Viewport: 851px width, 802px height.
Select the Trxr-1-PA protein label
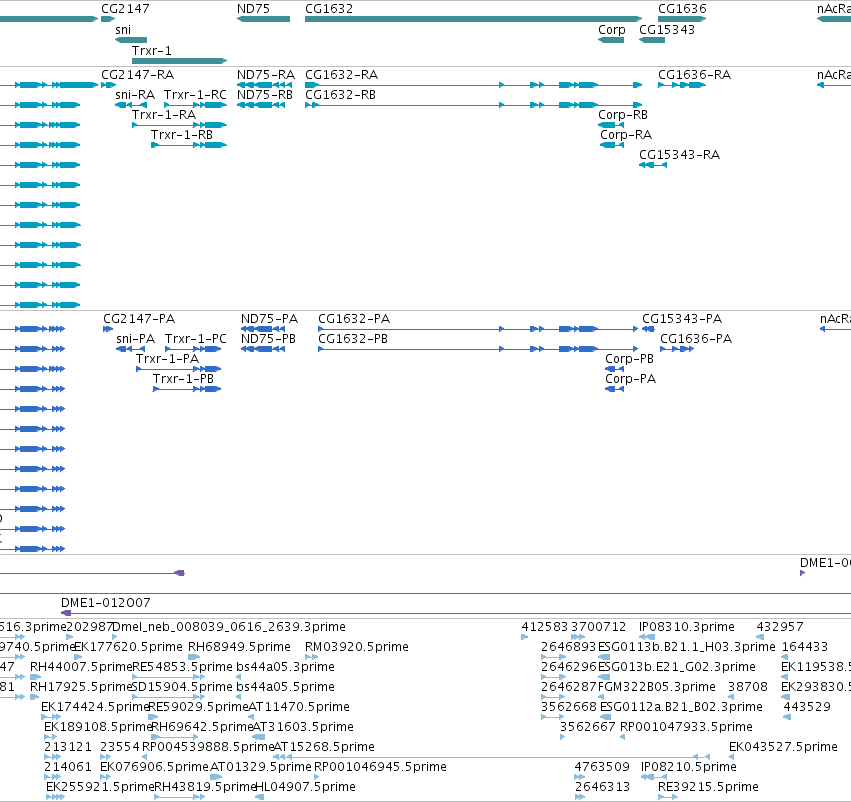point(167,359)
